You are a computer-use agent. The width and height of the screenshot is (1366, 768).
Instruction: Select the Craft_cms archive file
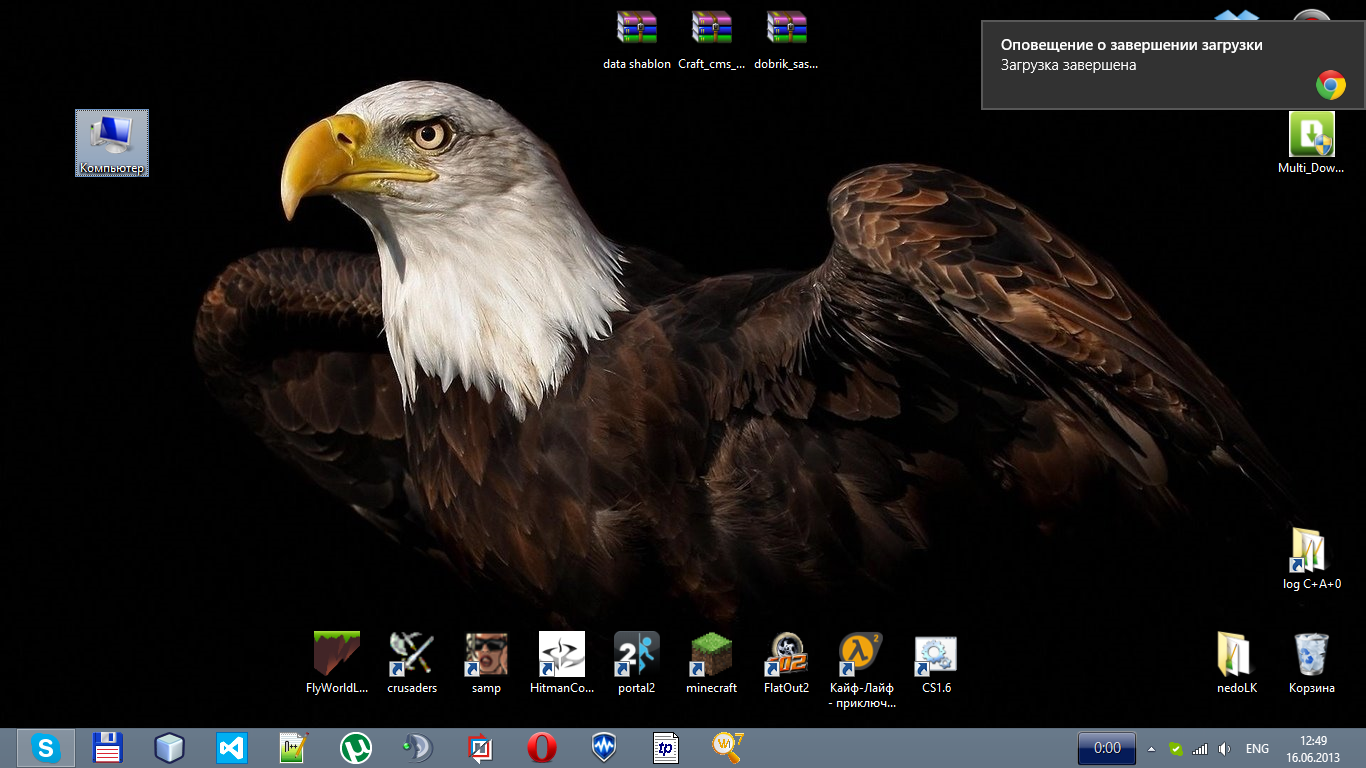[712, 41]
